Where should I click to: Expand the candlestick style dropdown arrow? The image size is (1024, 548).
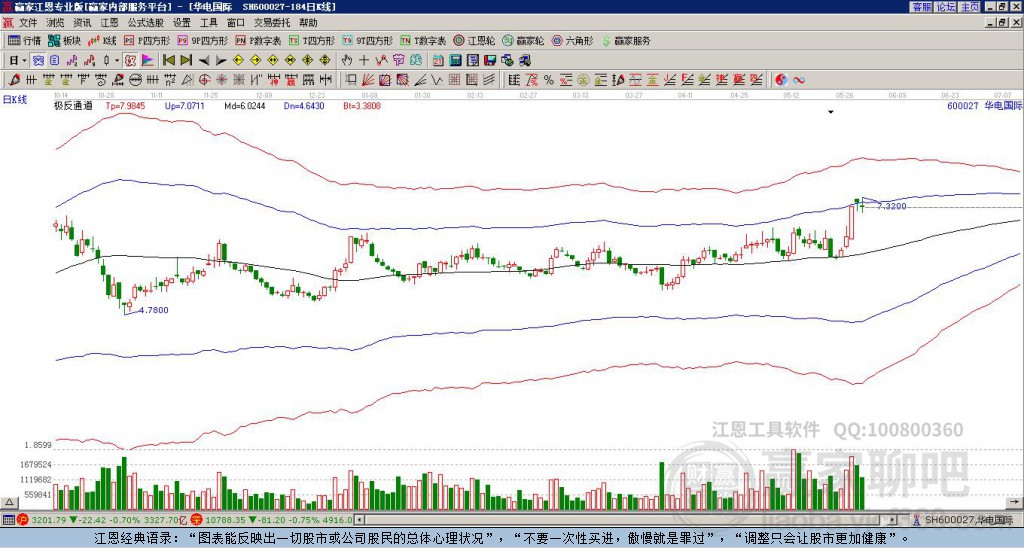(x=117, y=61)
